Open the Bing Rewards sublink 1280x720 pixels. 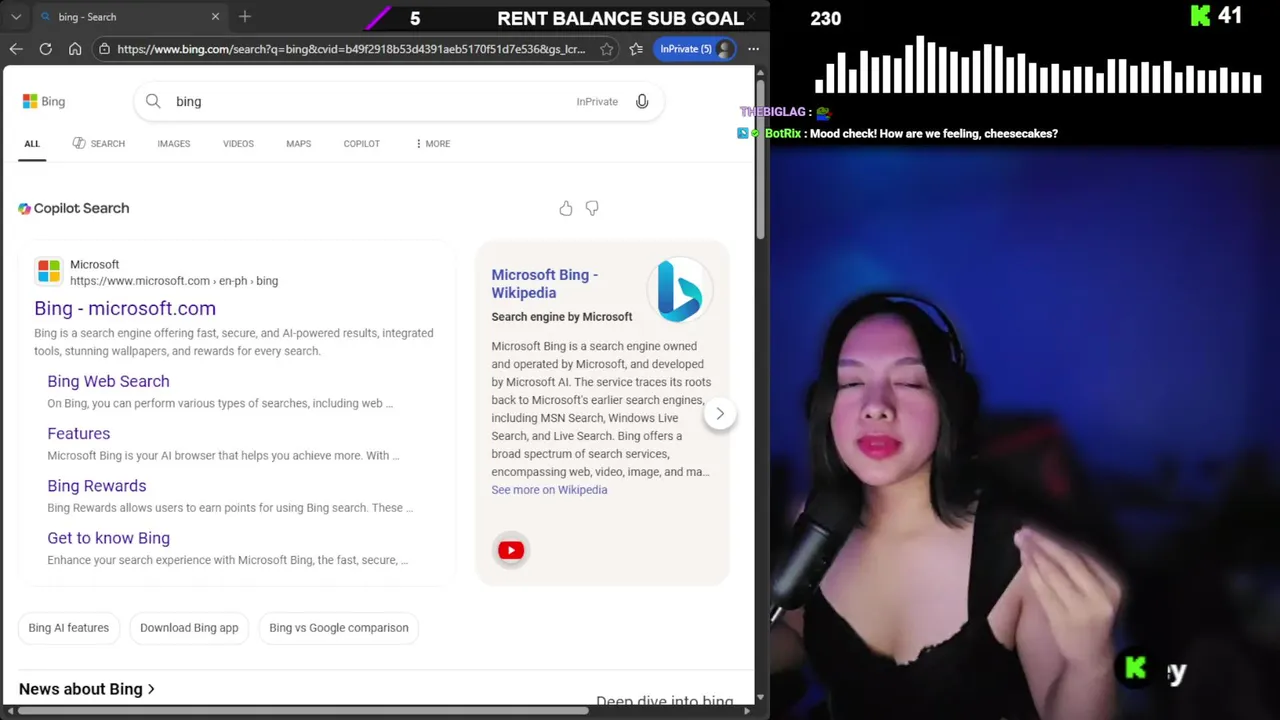(x=96, y=486)
